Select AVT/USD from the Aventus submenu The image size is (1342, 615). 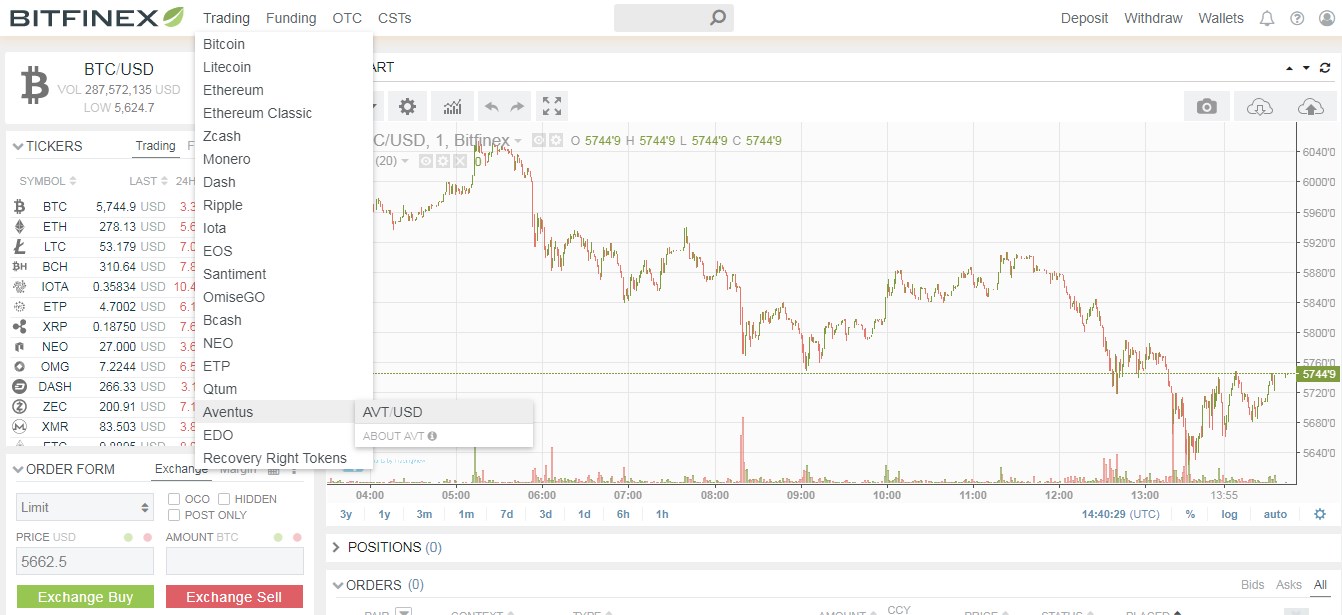(392, 411)
